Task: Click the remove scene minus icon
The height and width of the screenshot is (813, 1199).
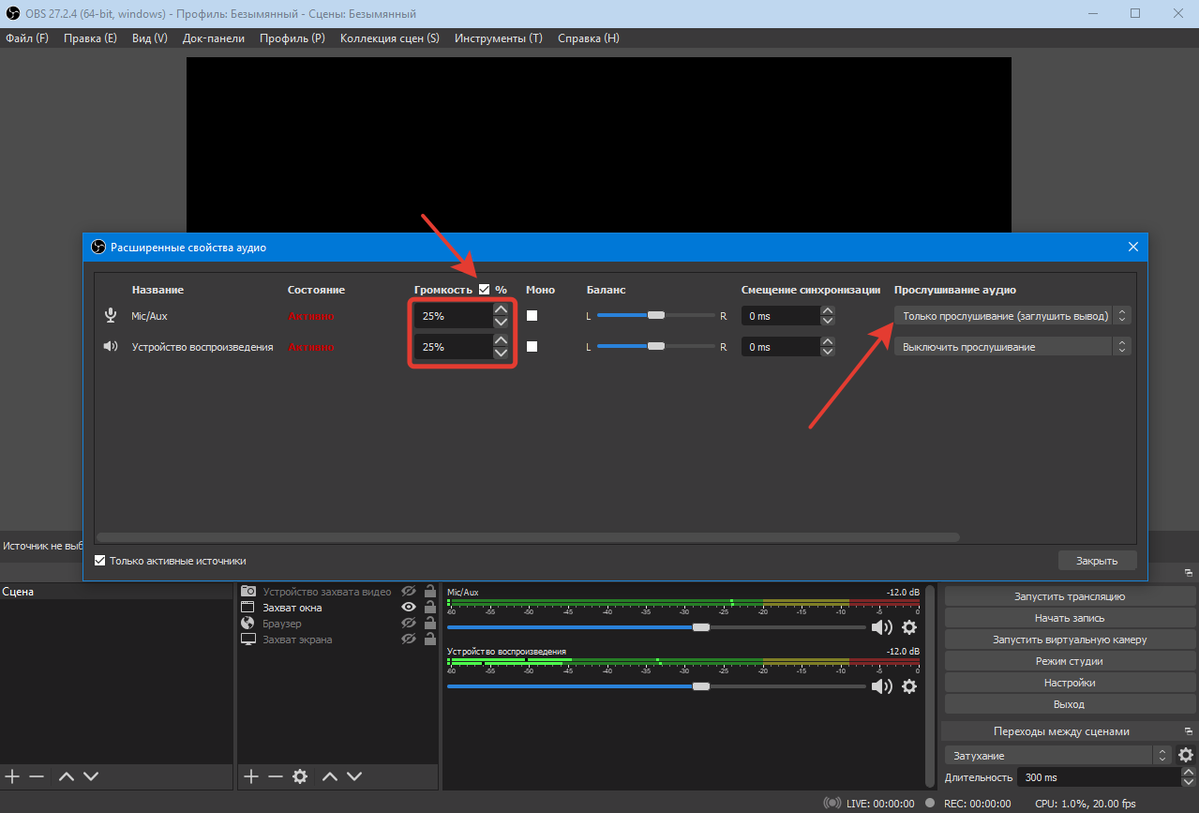Action: point(37,776)
